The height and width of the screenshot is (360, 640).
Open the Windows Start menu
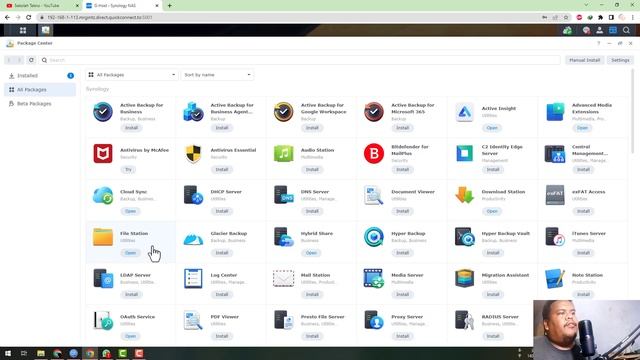(x=8, y=353)
